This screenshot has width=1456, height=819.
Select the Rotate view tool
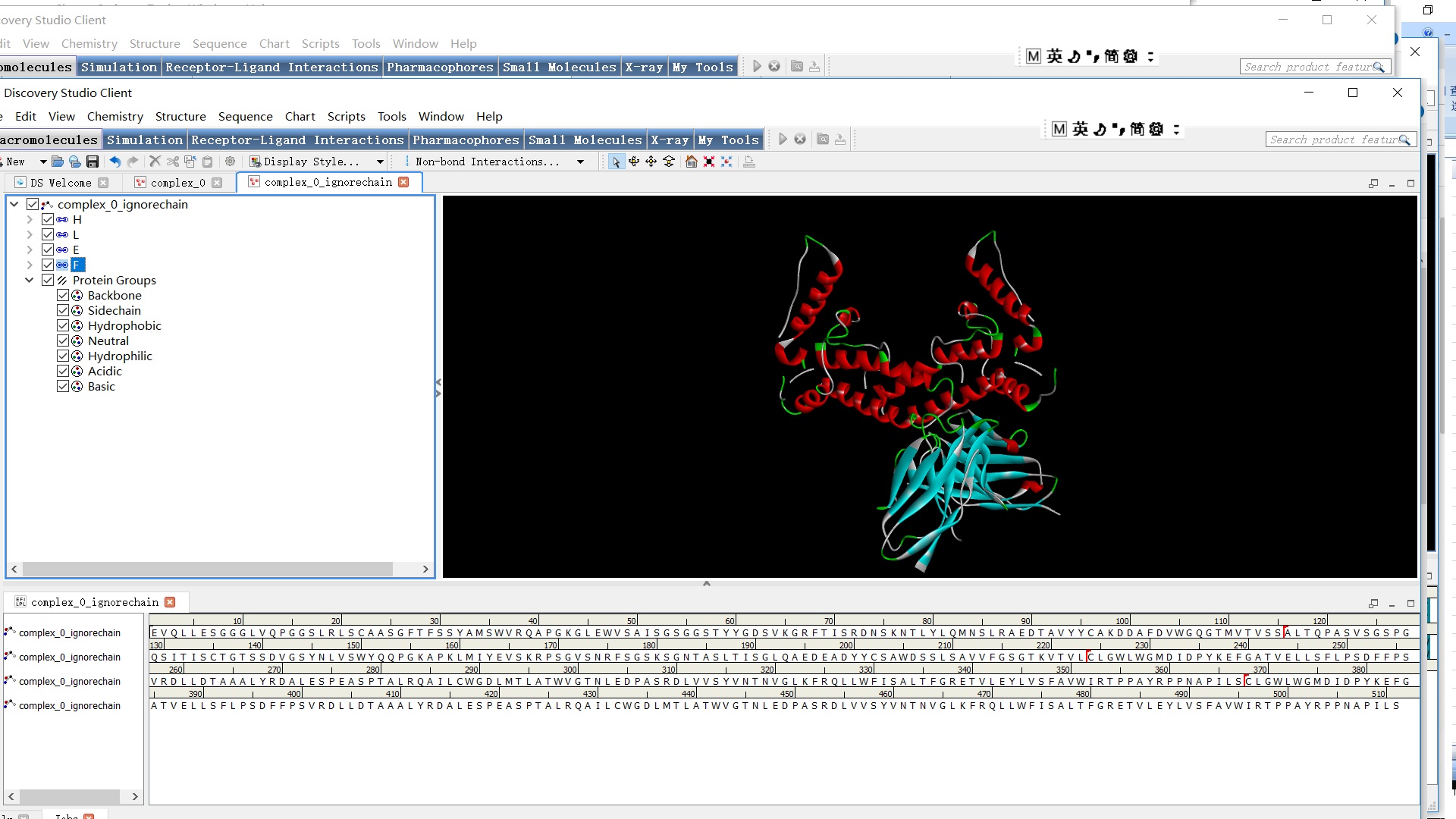[633, 162]
